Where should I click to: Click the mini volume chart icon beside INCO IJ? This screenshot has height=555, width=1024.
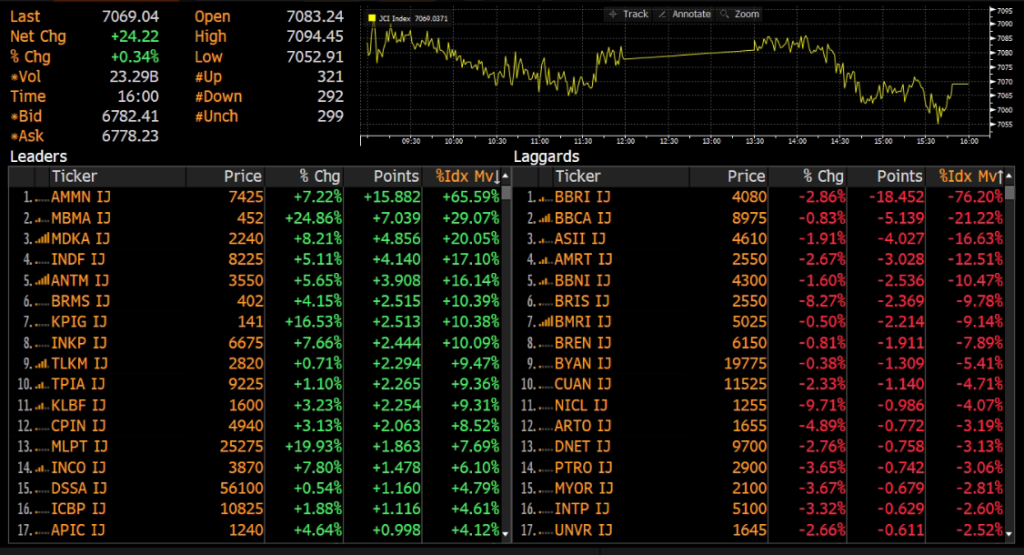coord(42,468)
